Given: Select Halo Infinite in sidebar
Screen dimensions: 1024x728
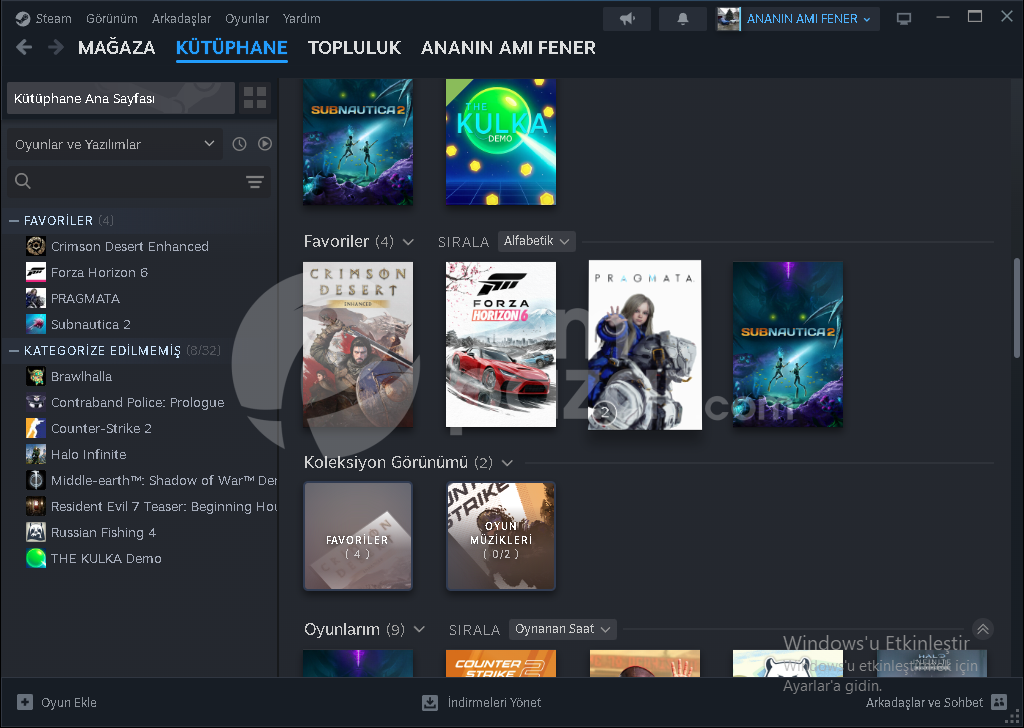Looking at the screenshot, I should pos(89,454).
